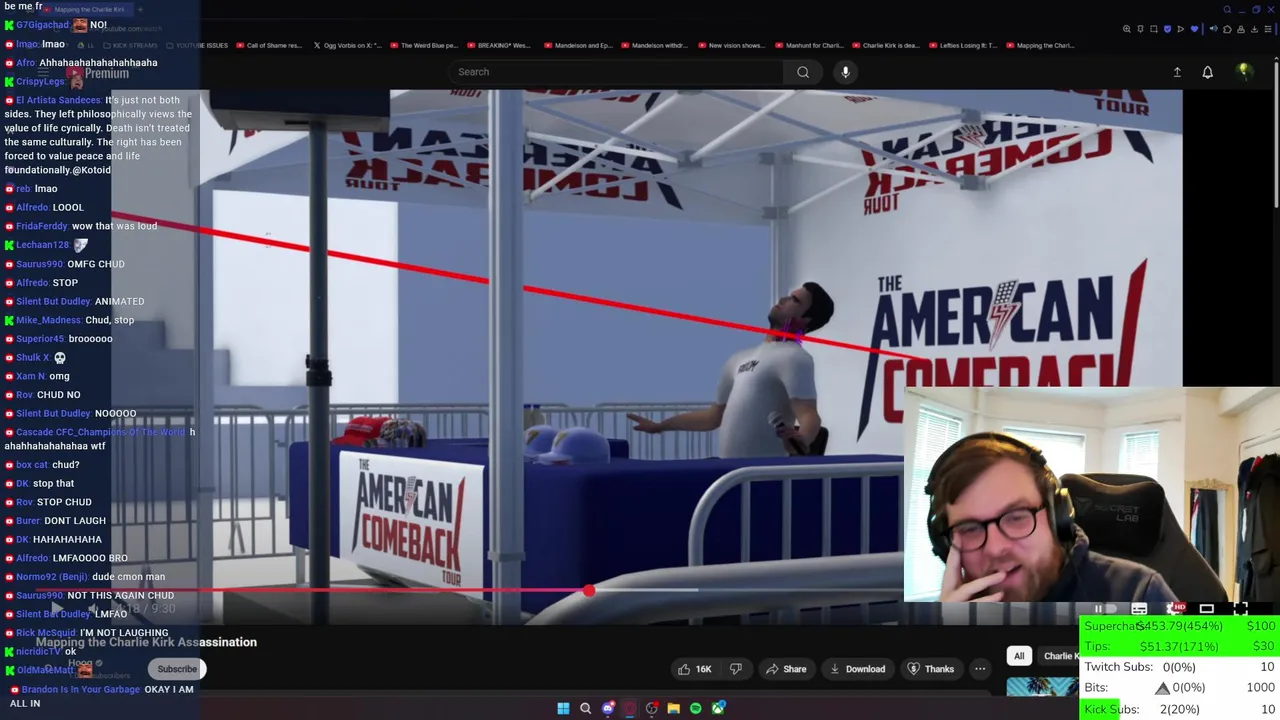Open the Call of Shame bookmark
This screenshot has width=1280, height=720.
coord(269,45)
